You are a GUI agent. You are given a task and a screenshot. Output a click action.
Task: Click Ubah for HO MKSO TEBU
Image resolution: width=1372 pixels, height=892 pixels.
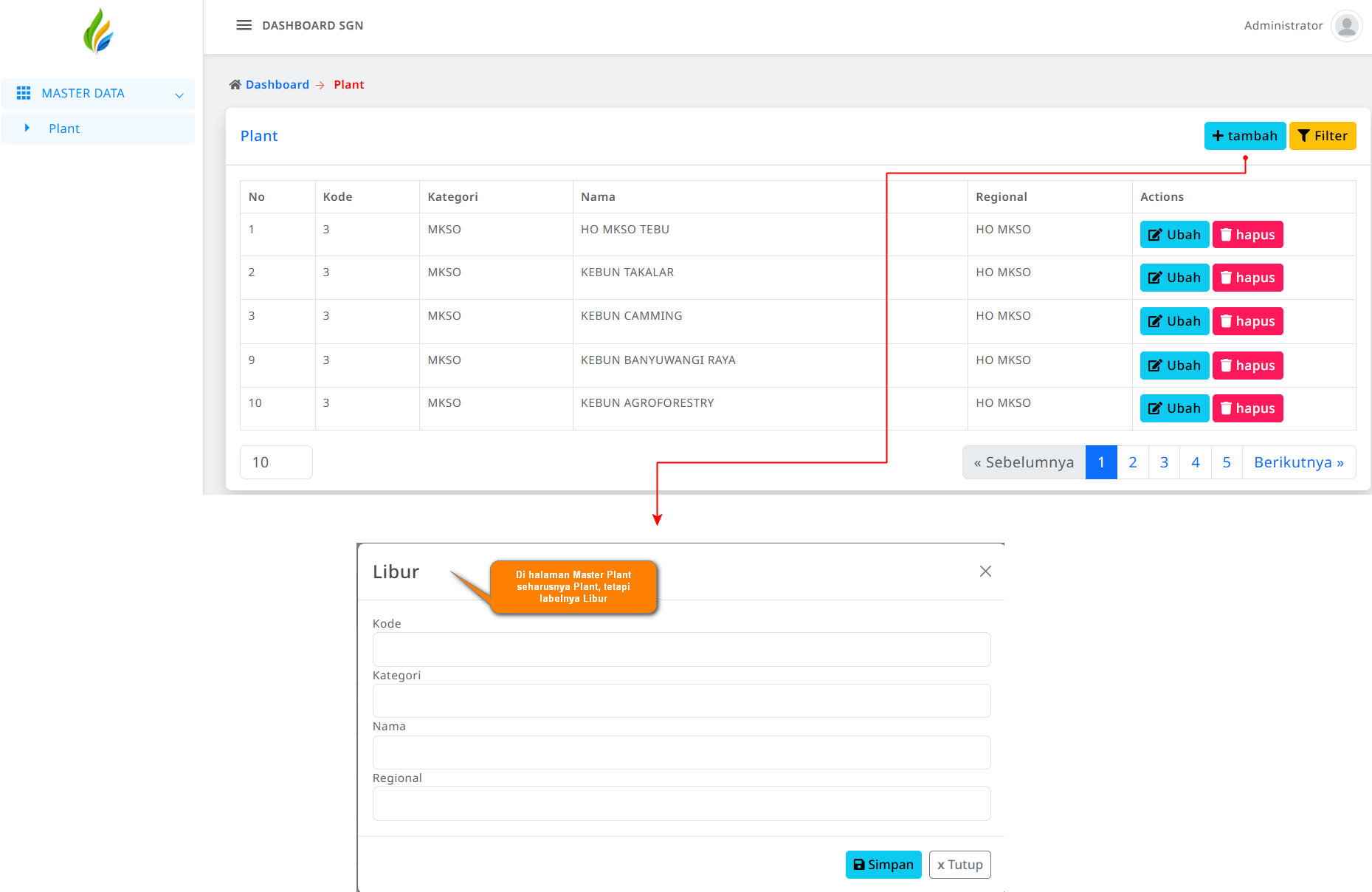(1173, 235)
